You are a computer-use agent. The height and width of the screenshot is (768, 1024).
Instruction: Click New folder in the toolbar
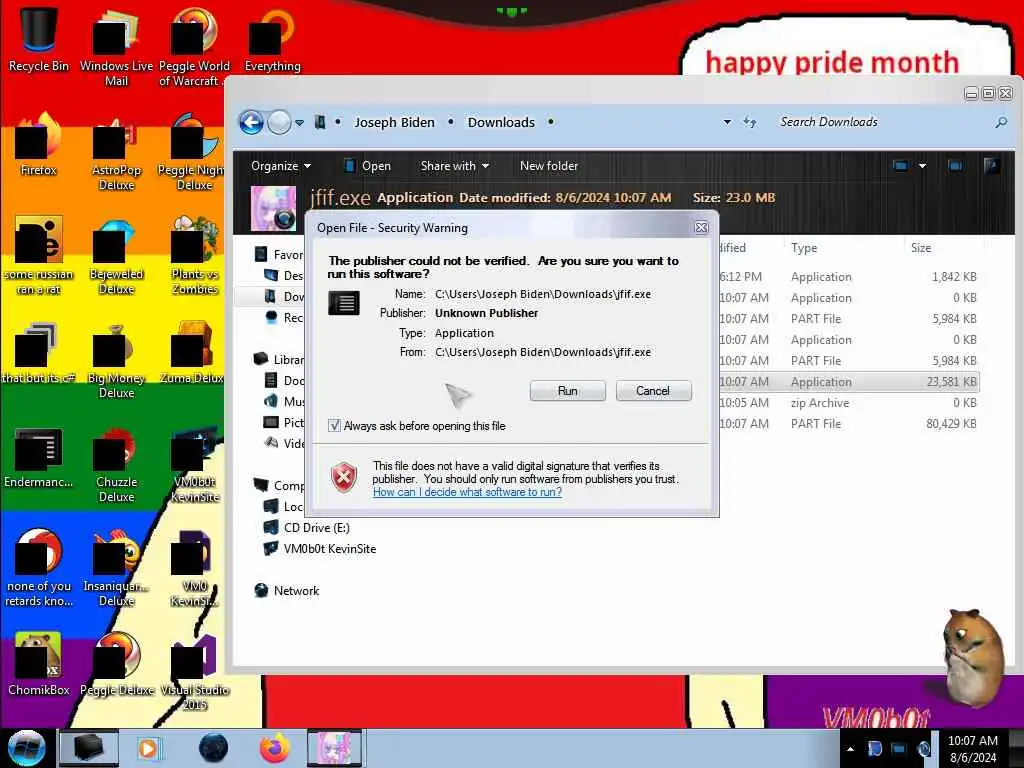tap(549, 166)
